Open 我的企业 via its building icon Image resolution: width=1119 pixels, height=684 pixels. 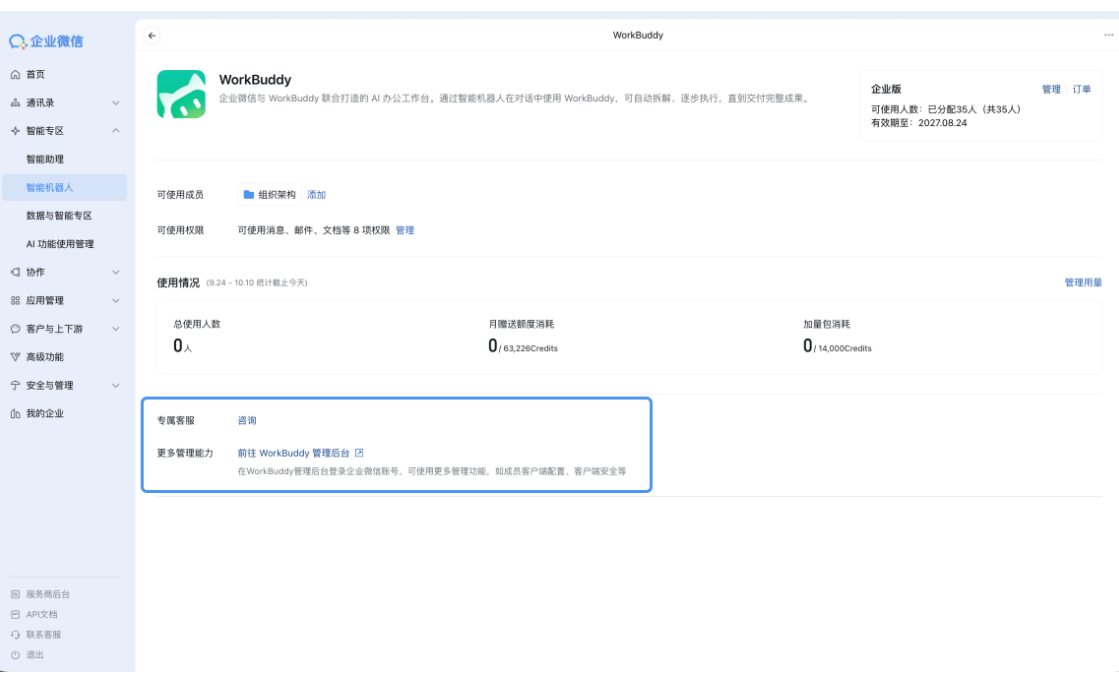(x=15, y=413)
